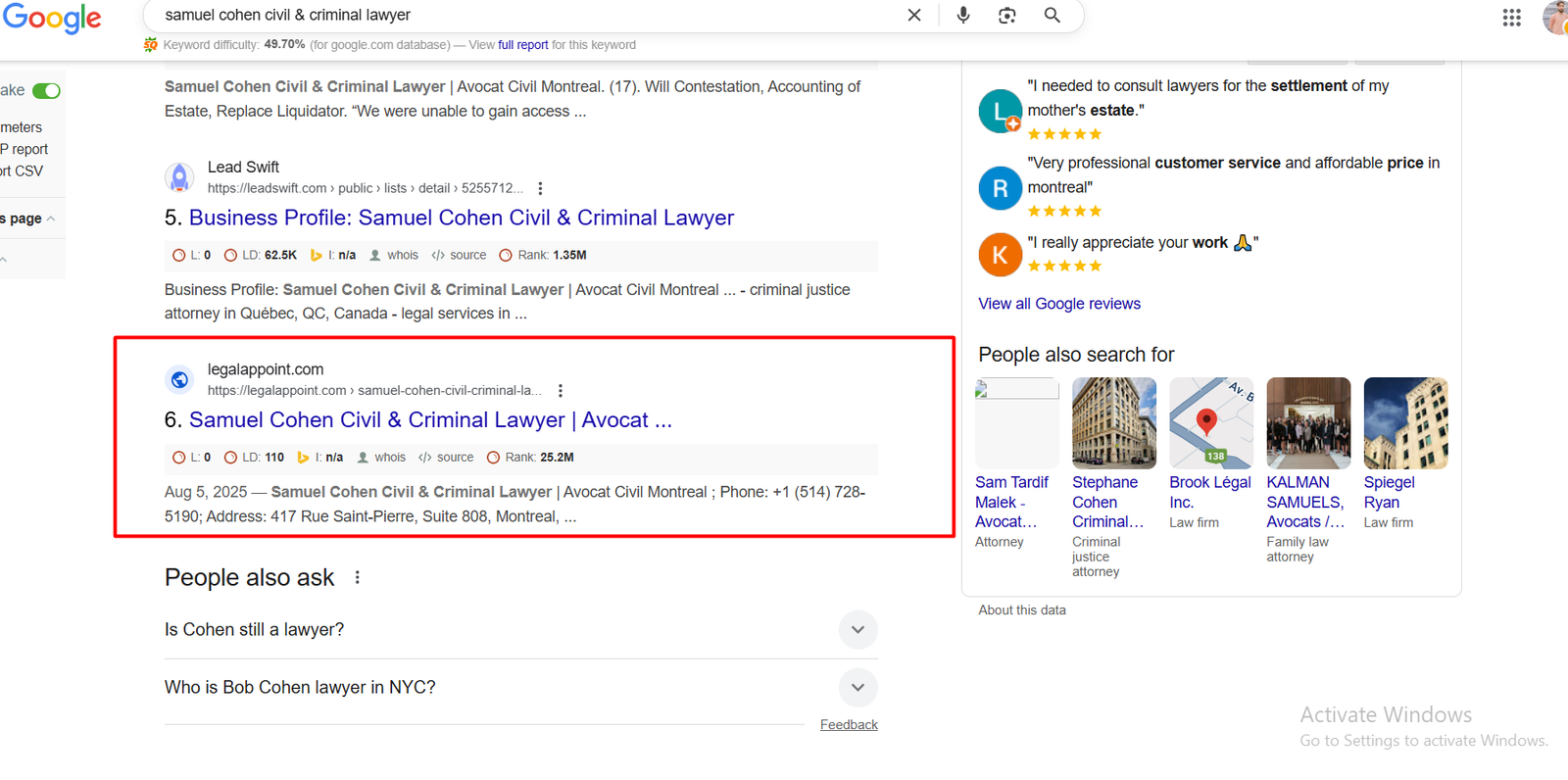View full report for keyword difficulty

point(522,45)
